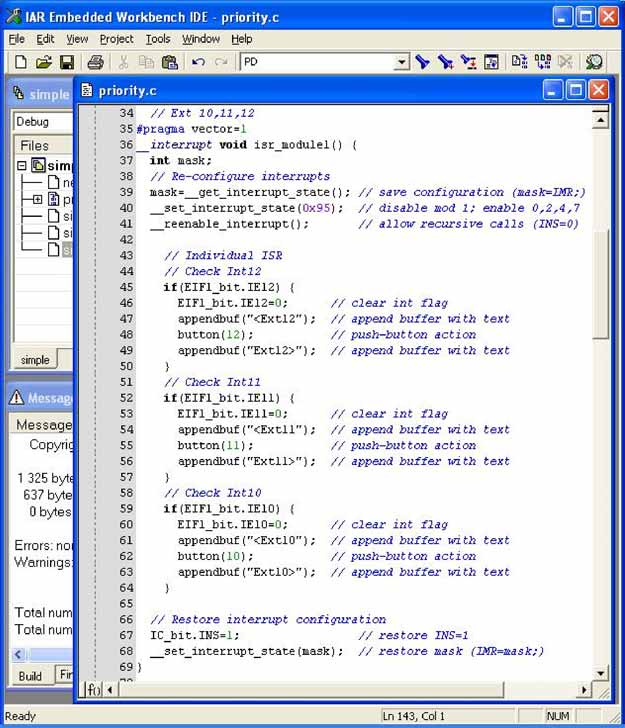Click the Open File toolbar icon
Viewport: 625px width, 728px height.
coord(43,62)
